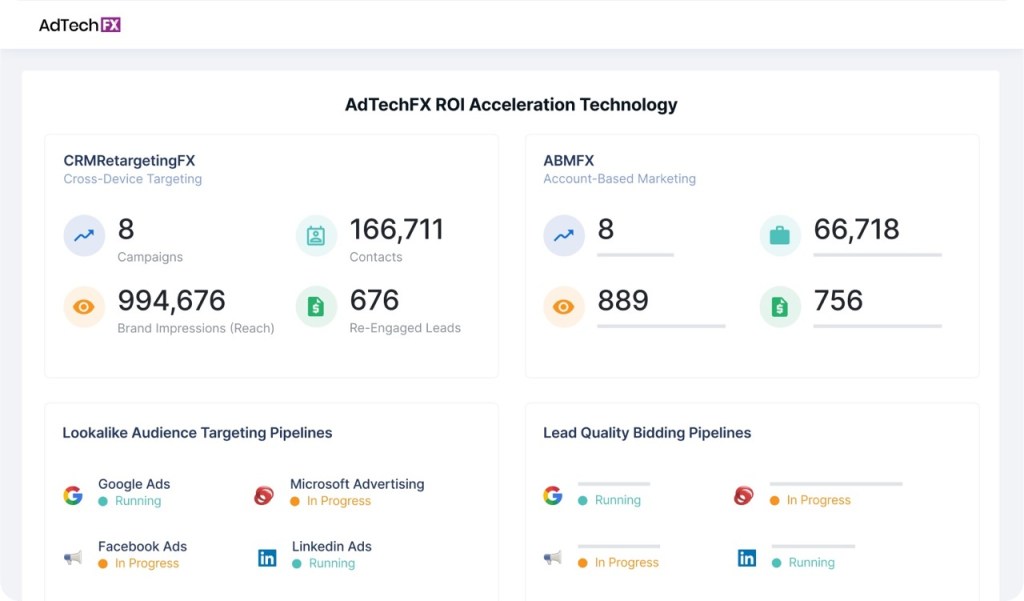The width and height of the screenshot is (1024, 601).
Task: Click the briefcase icon in ABMFX card
Action: 780,236
